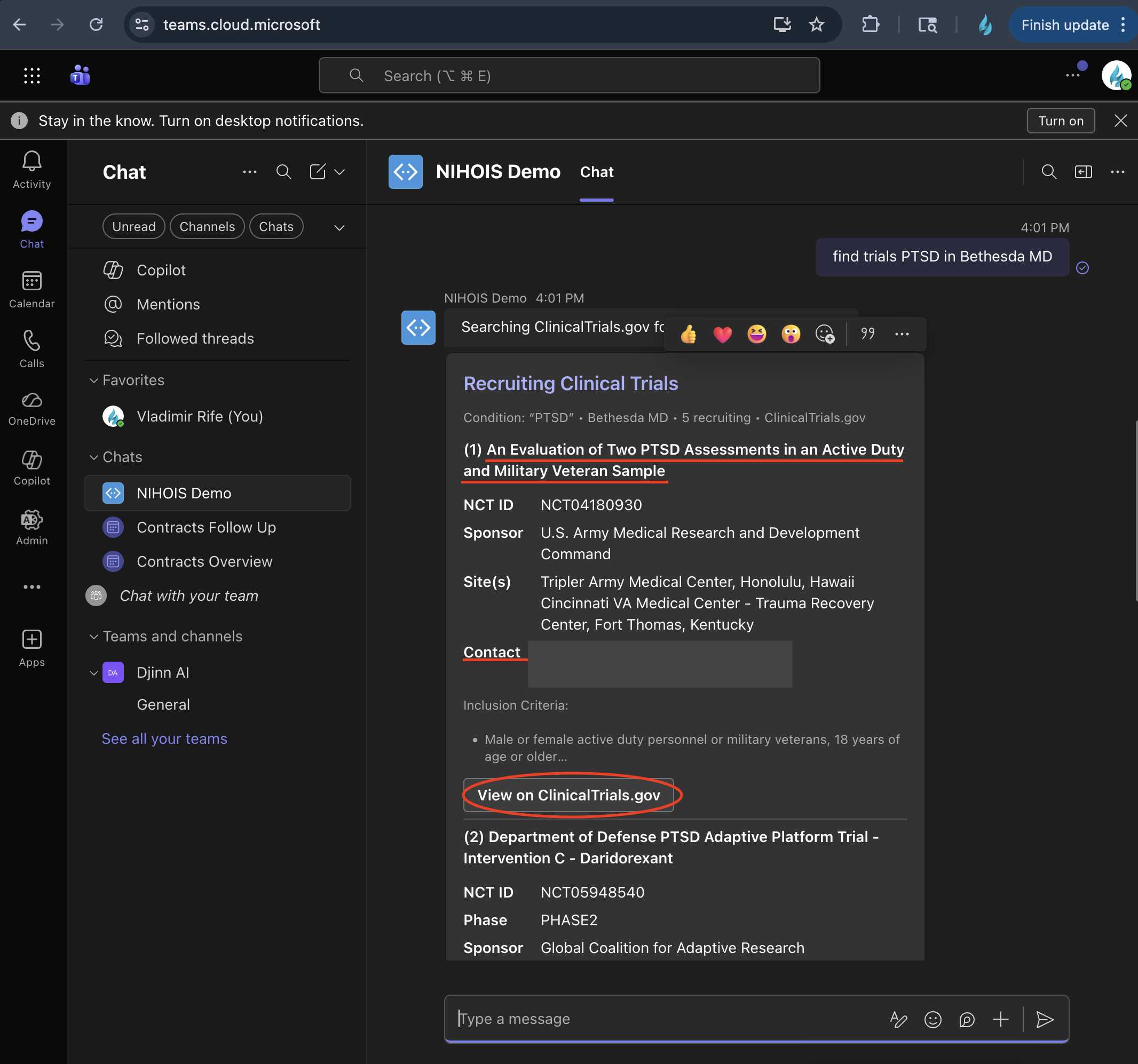Collapse Teams and channels section

click(94, 637)
